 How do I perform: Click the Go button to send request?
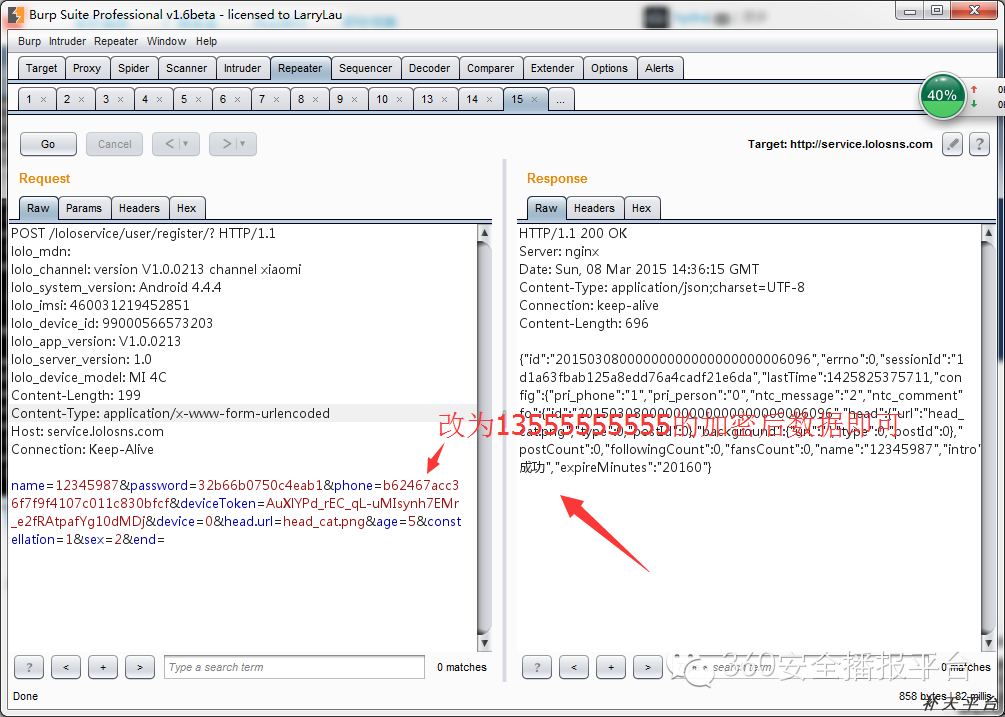click(48, 144)
